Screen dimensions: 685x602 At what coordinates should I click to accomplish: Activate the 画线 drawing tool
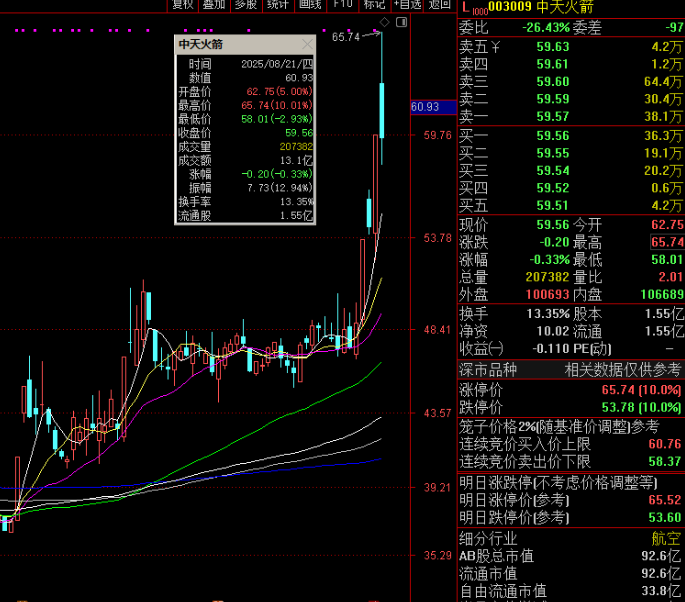(310, 5)
